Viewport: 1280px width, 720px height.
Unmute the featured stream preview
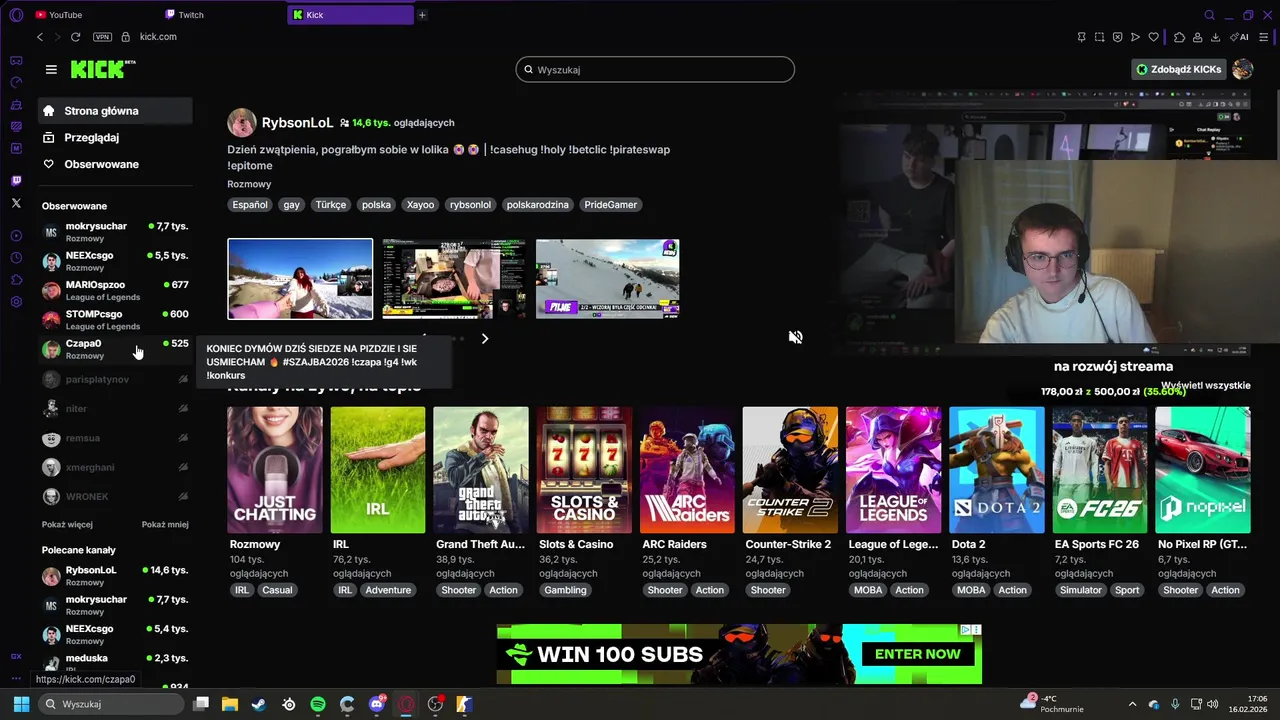pos(795,337)
